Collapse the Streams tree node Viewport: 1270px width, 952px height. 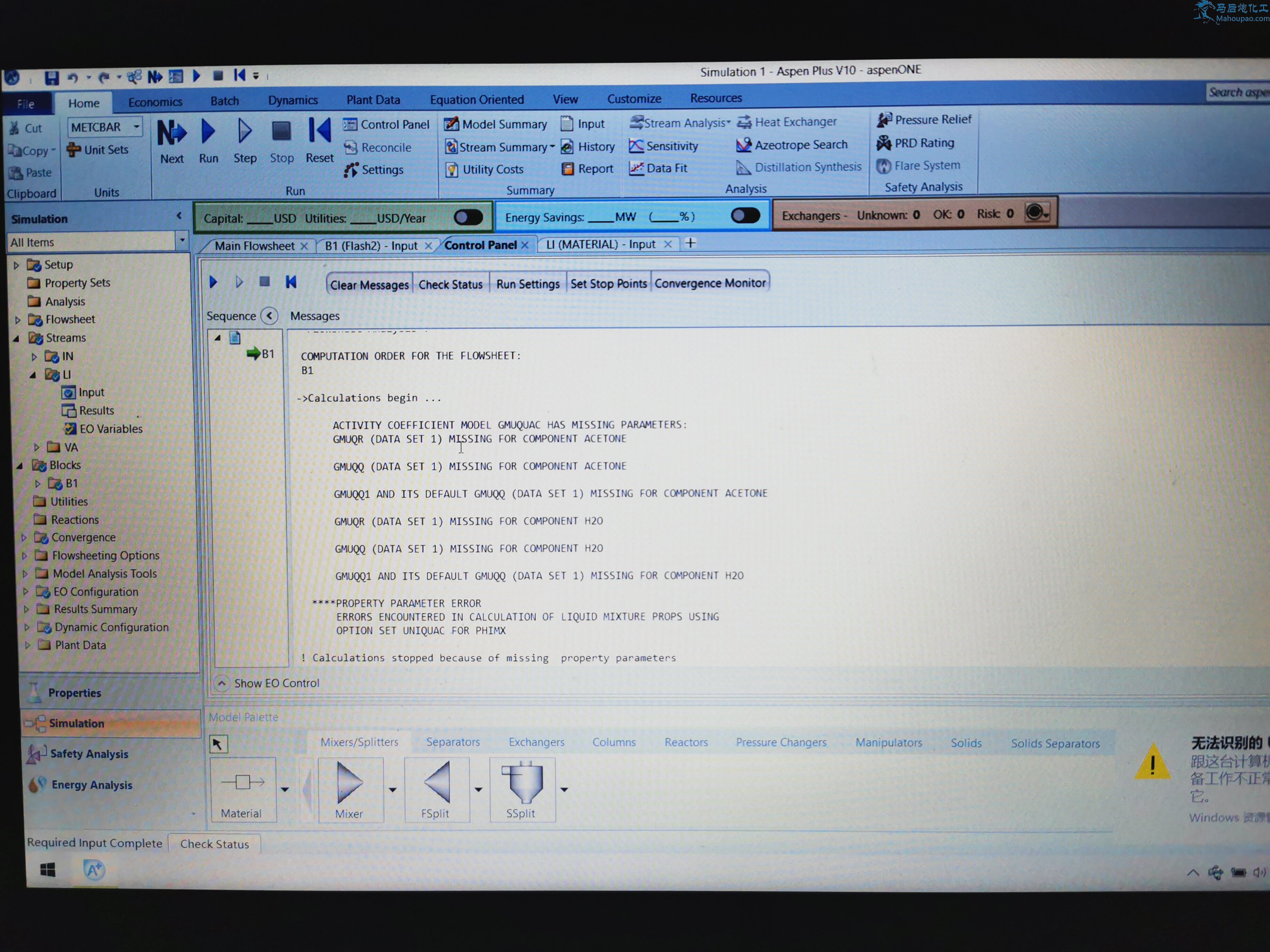pos(16,339)
